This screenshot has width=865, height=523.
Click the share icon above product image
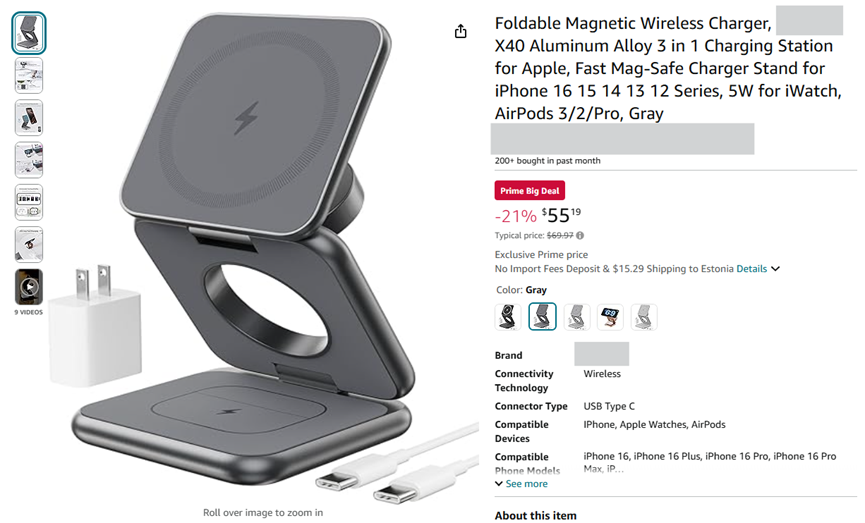tap(461, 31)
